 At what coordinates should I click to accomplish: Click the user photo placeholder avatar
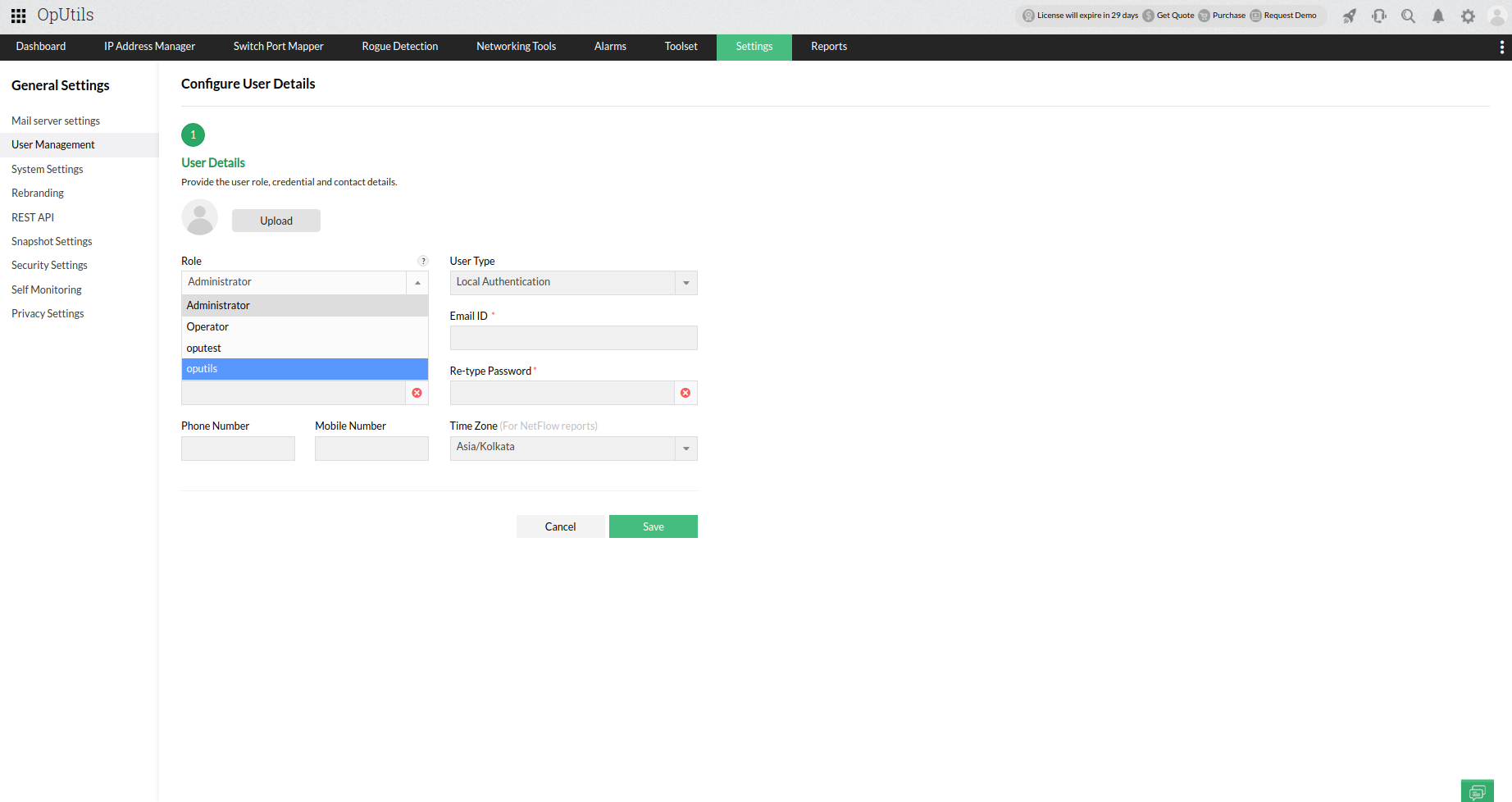pos(199,217)
